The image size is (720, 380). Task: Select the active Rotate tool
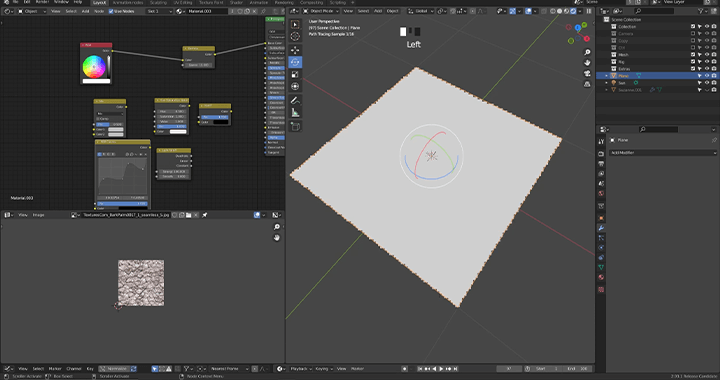[x=295, y=62]
